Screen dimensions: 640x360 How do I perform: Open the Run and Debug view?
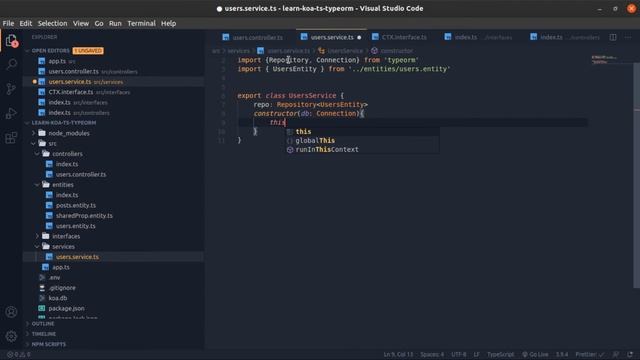point(11,113)
